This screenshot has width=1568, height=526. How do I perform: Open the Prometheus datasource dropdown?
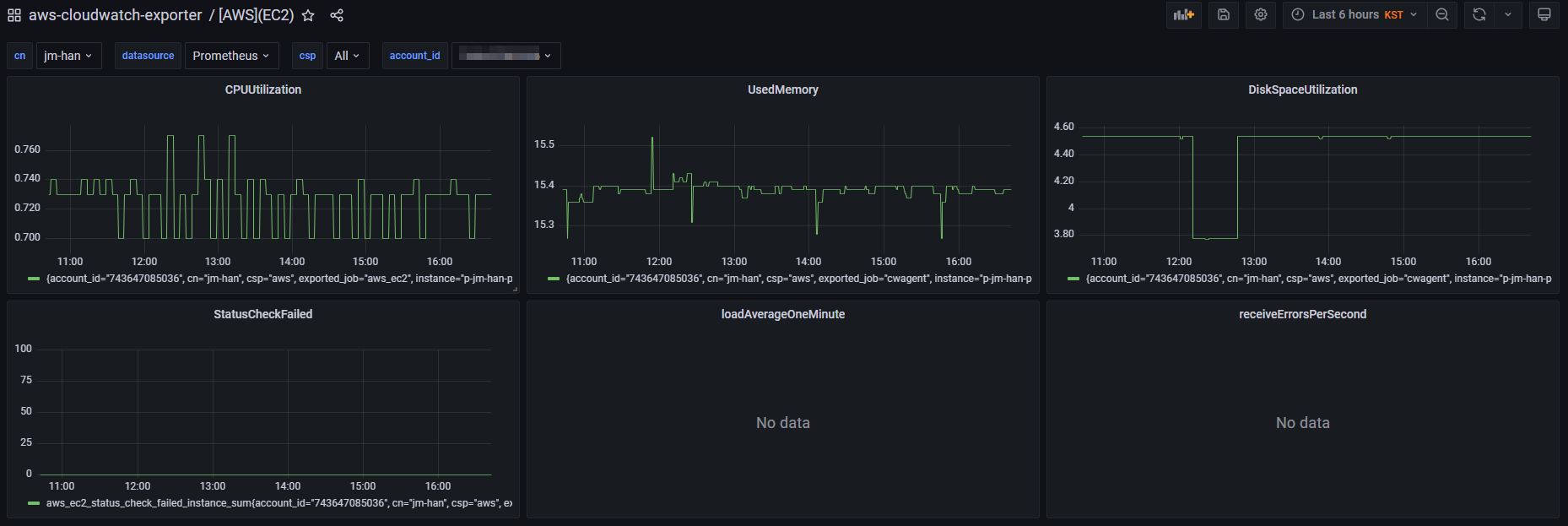[x=231, y=56]
